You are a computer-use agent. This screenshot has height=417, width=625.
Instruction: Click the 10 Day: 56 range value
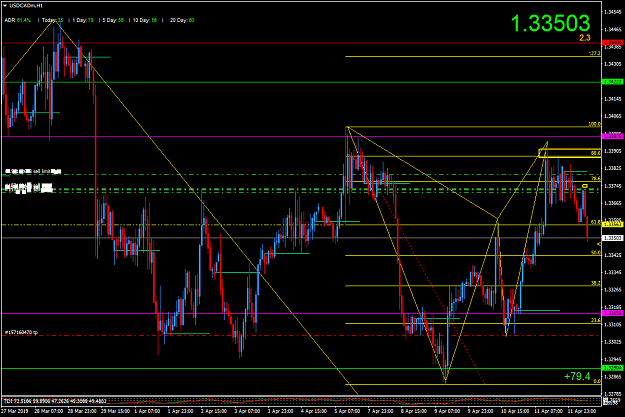[x=145, y=20]
